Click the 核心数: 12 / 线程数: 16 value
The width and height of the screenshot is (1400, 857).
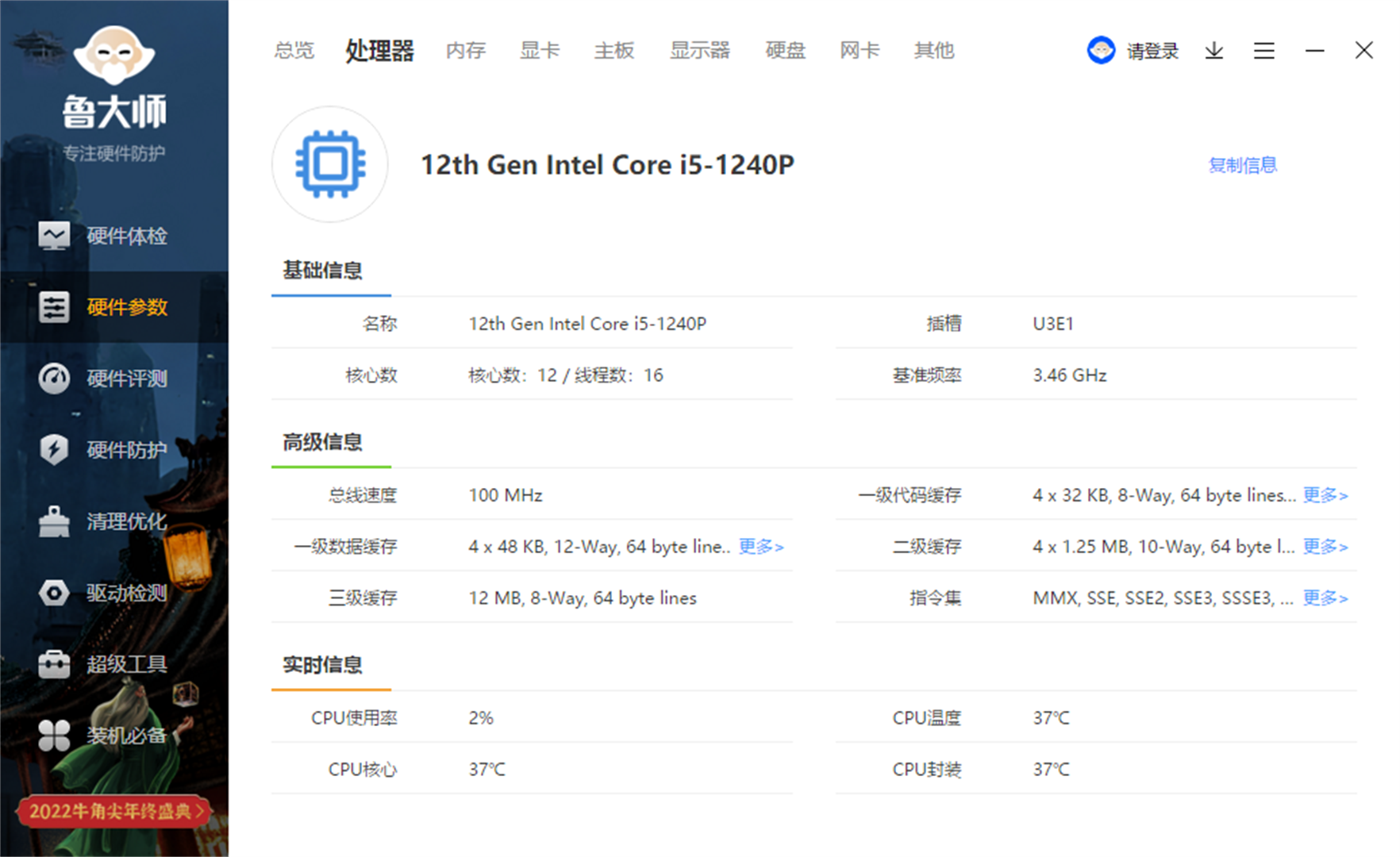pyautogui.click(x=566, y=375)
